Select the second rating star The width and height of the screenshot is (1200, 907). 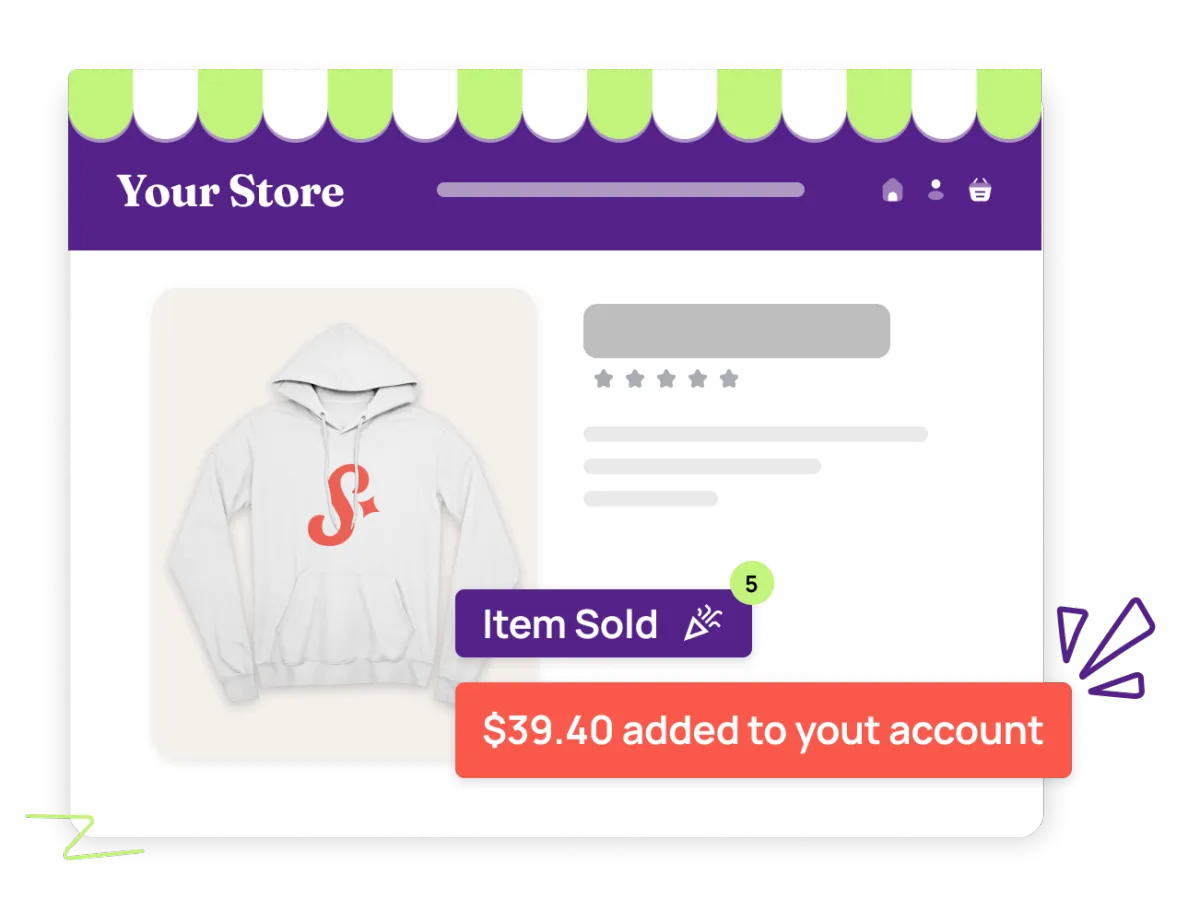click(635, 378)
